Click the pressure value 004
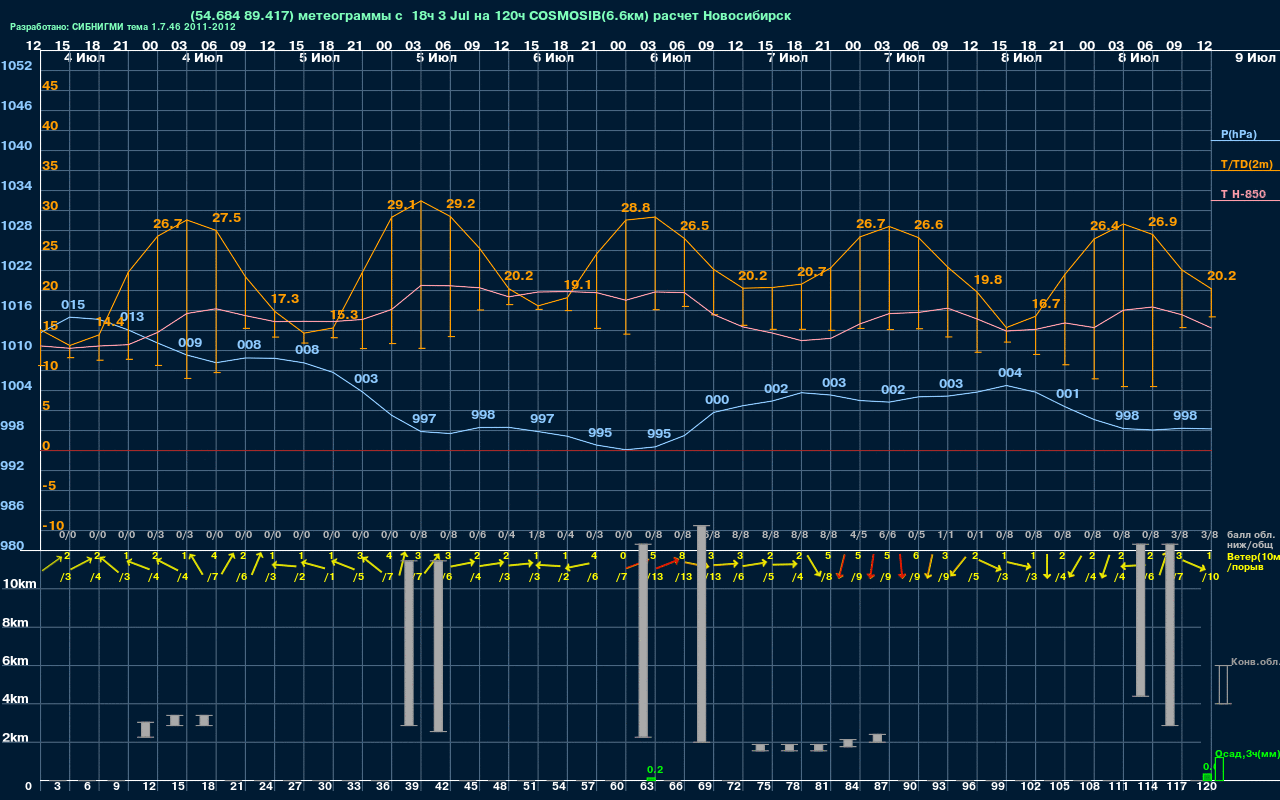 coord(1010,373)
